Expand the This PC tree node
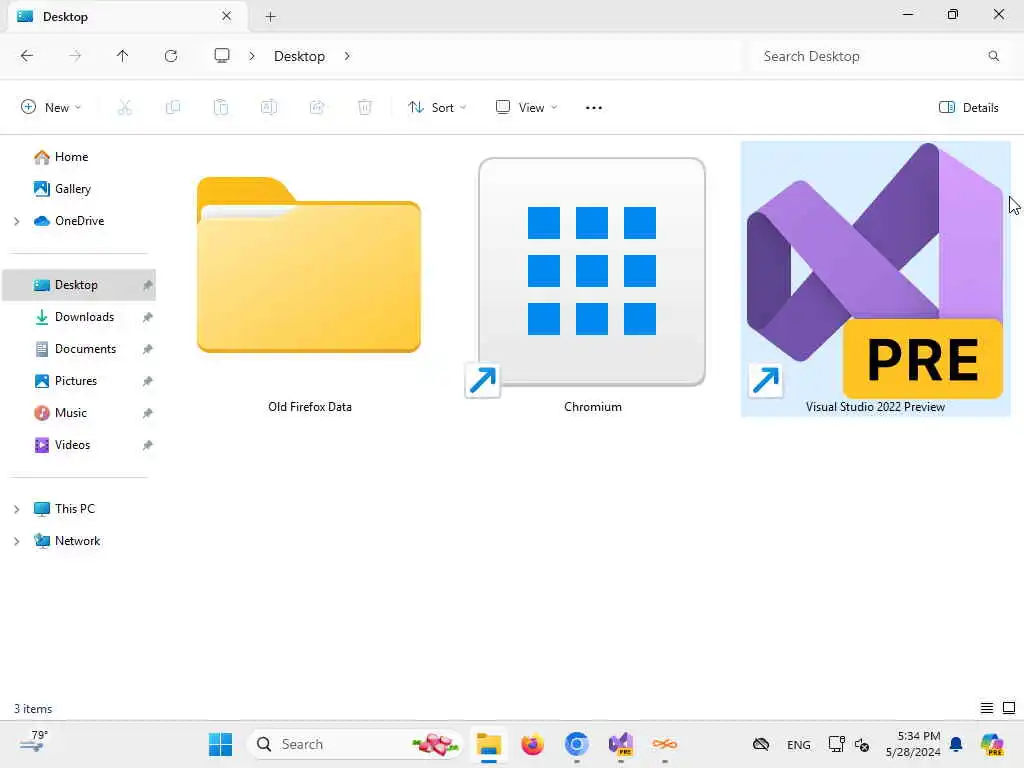 coord(16,509)
